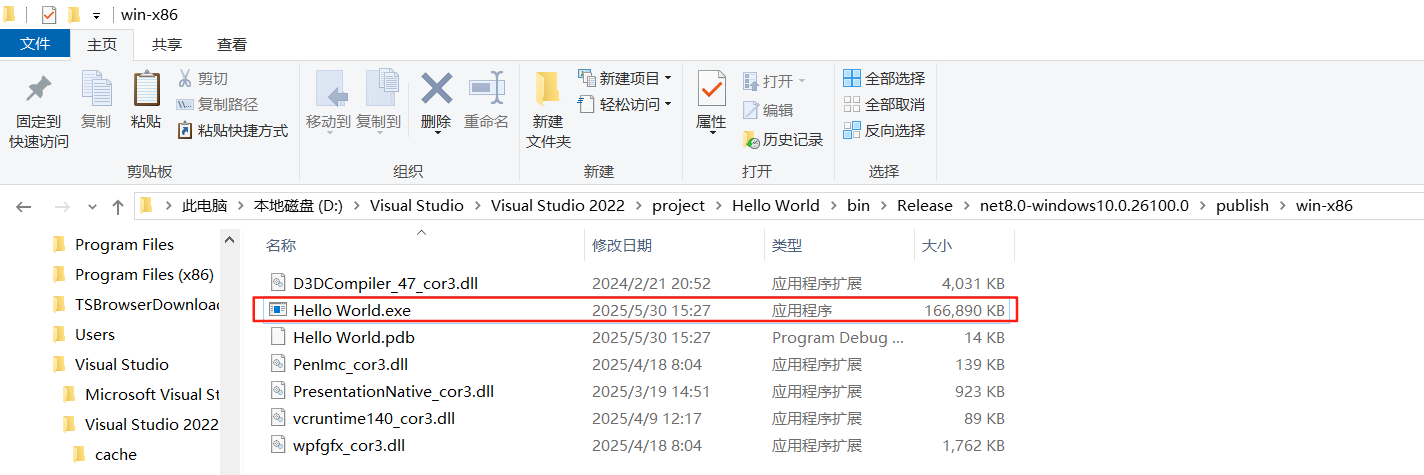Navigate to Hello World breadcrumb
The height and width of the screenshot is (475, 1424).
pos(776,206)
